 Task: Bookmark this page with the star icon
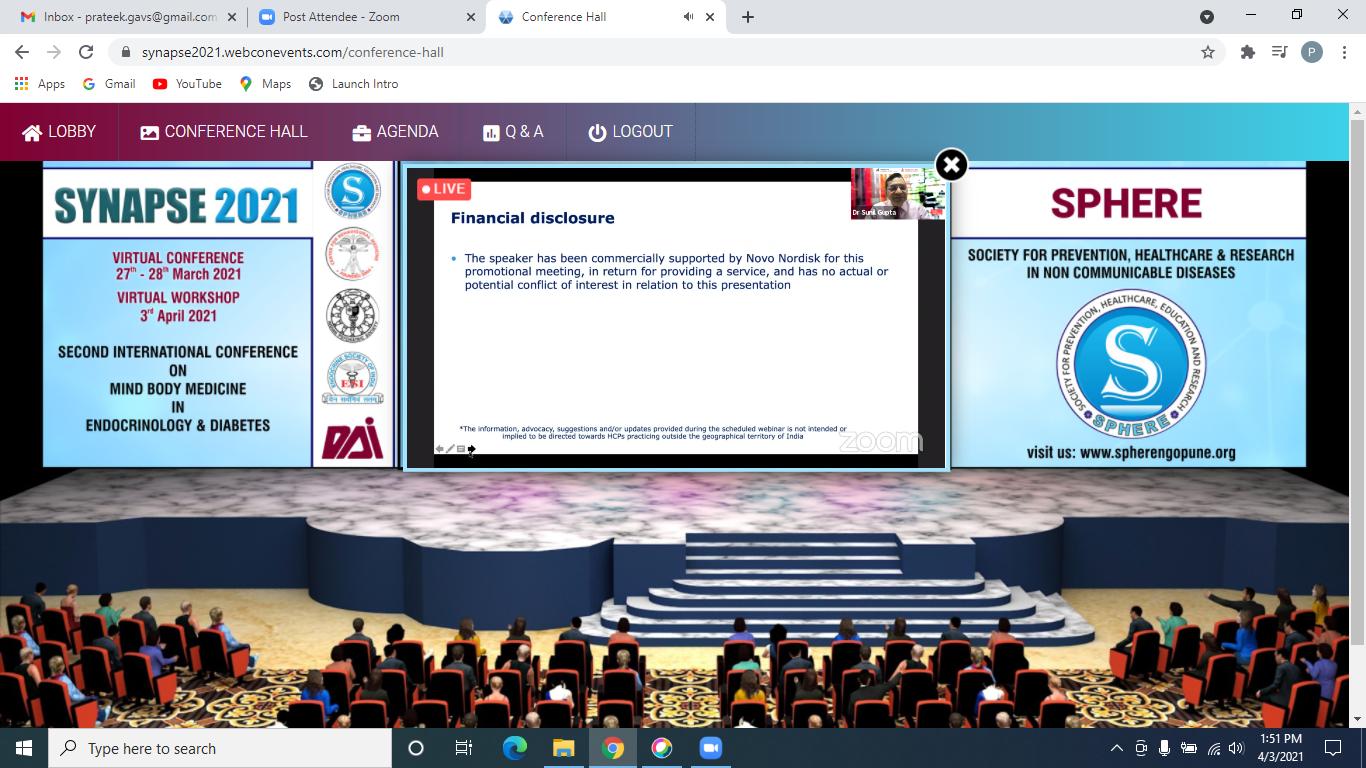(1208, 52)
